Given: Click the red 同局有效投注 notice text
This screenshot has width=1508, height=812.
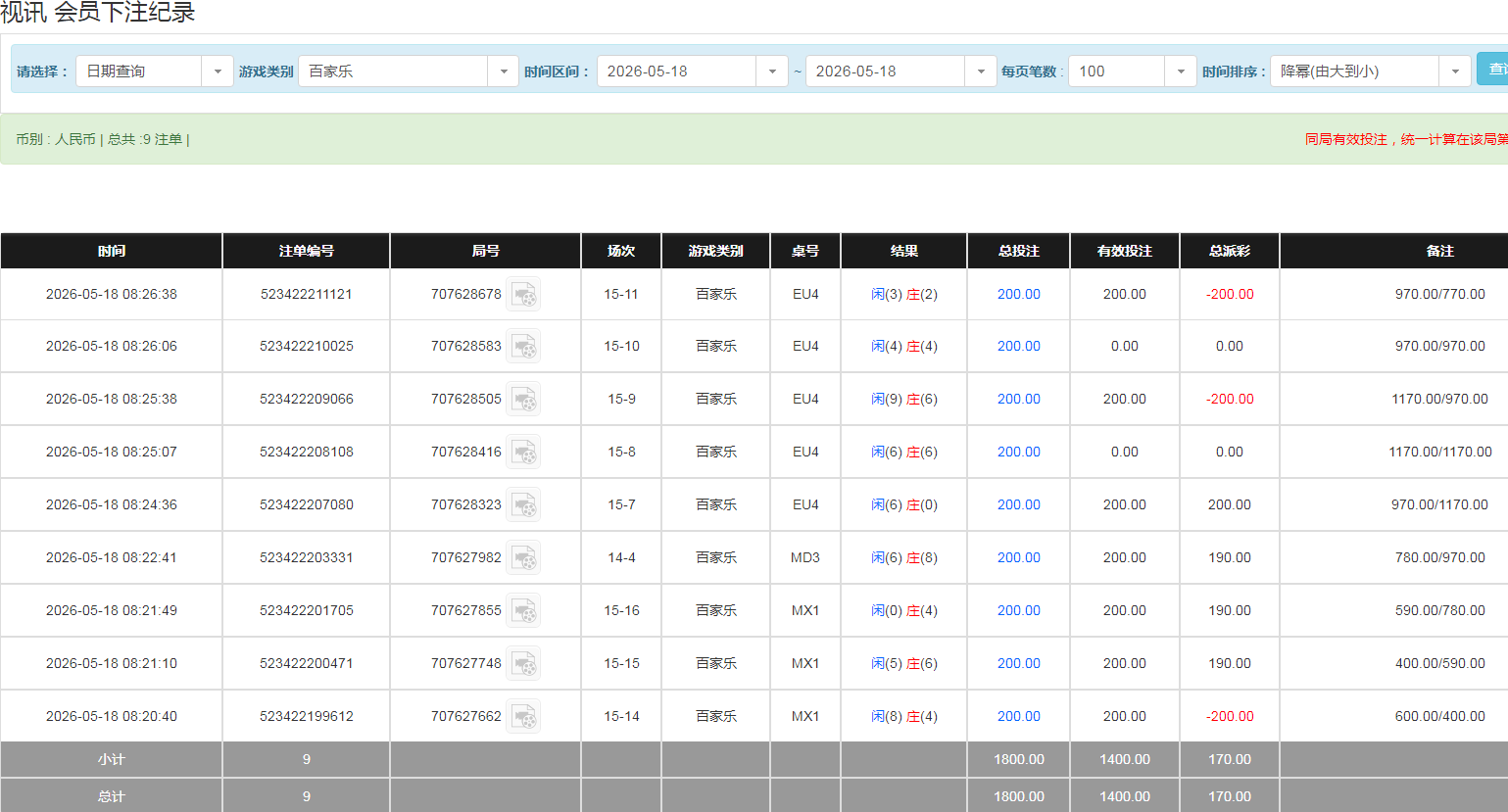Looking at the screenshot, I should [x=1406, y=139].
